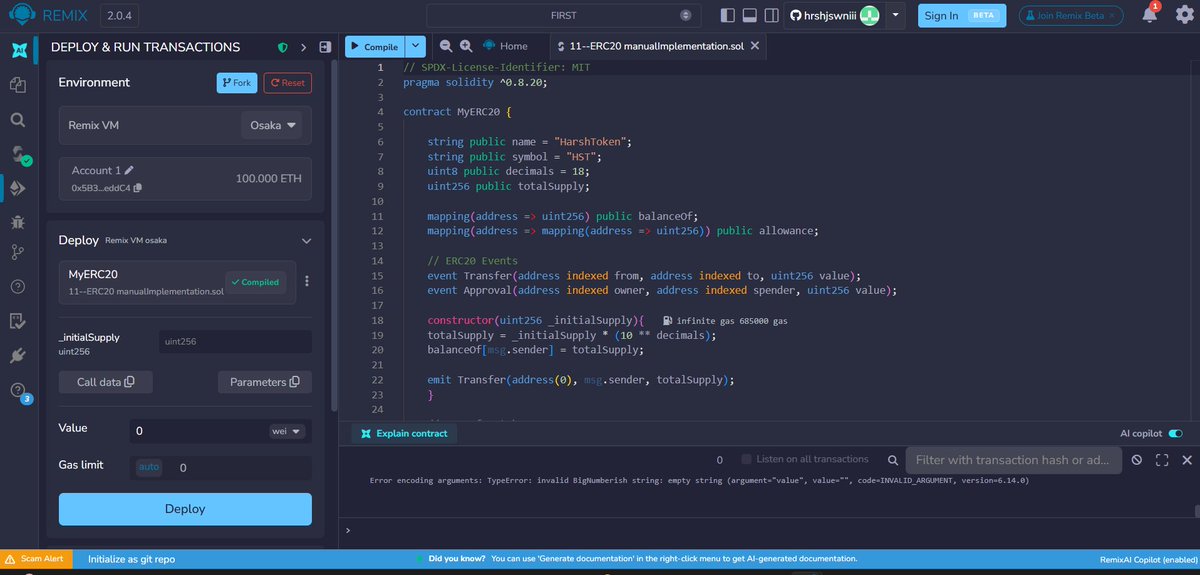Open the Remix AI plugin in sidebar

[x=18, y=48]
